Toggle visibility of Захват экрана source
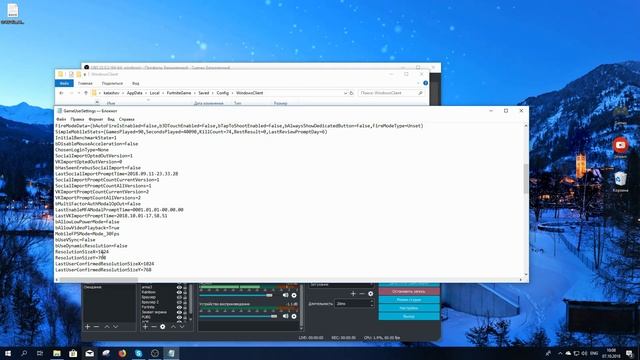Screen dimensions: 640x360 179,312
